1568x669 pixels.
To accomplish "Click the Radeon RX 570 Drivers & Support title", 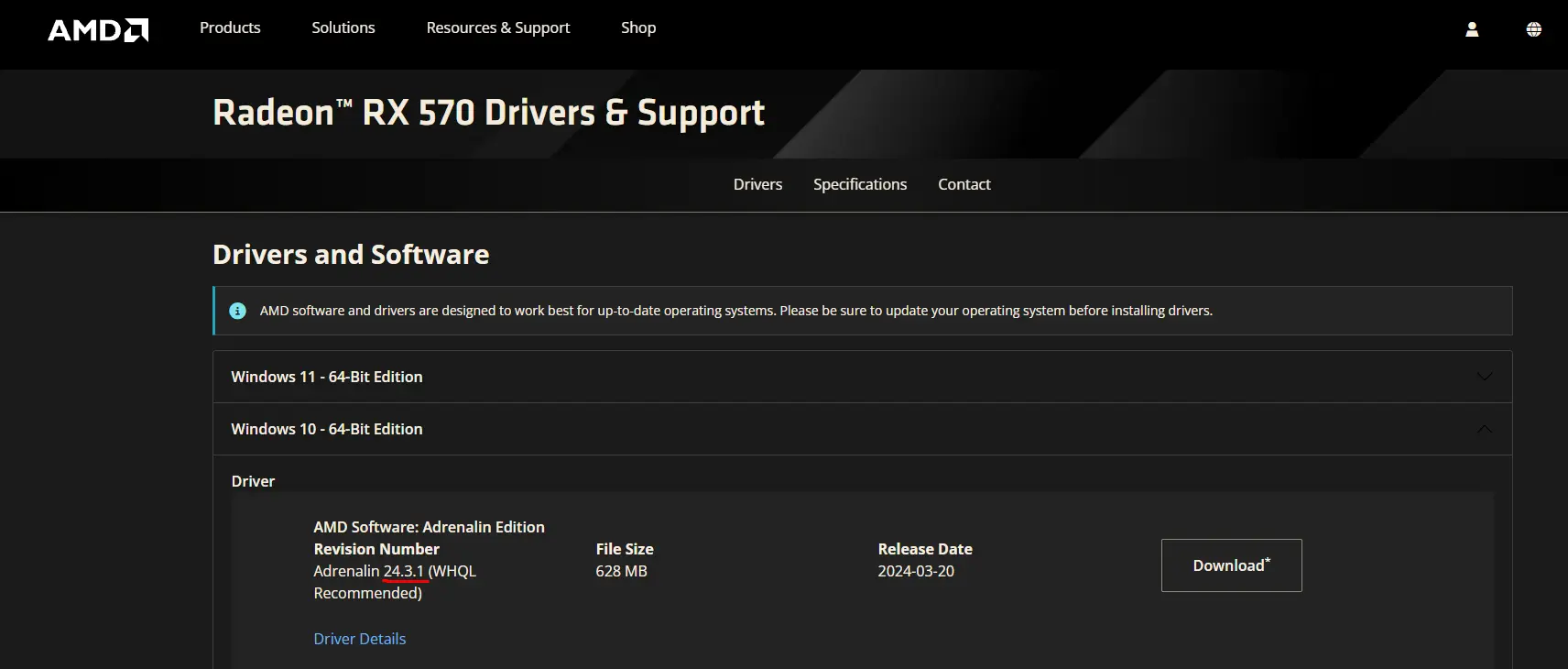I will pos(488,113).
